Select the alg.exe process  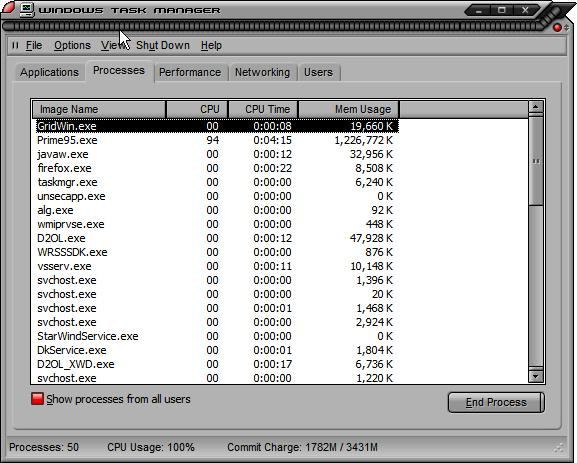tap(217, 210)
